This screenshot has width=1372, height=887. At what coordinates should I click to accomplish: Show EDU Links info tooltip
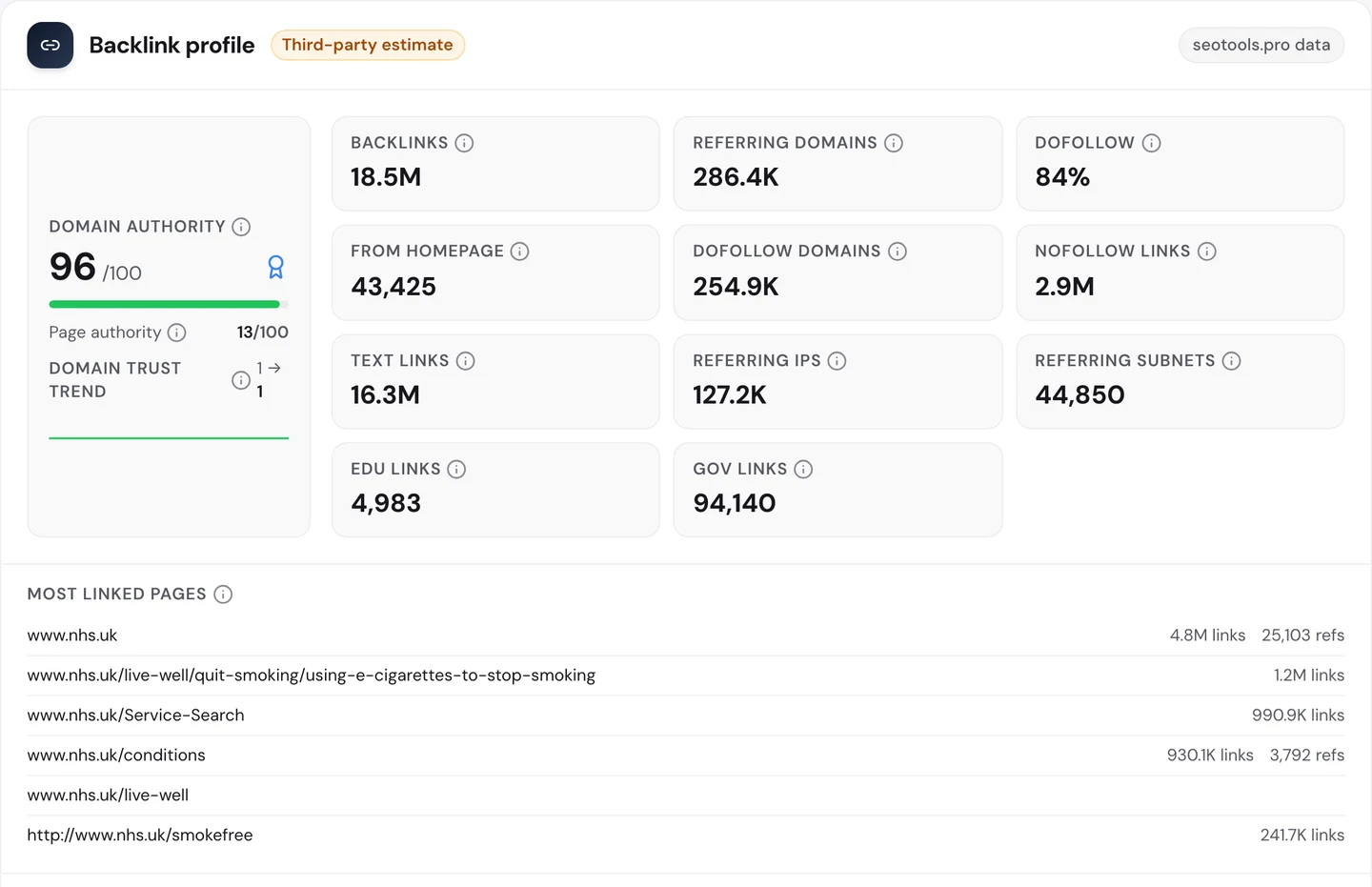click(x=457, y=469)
